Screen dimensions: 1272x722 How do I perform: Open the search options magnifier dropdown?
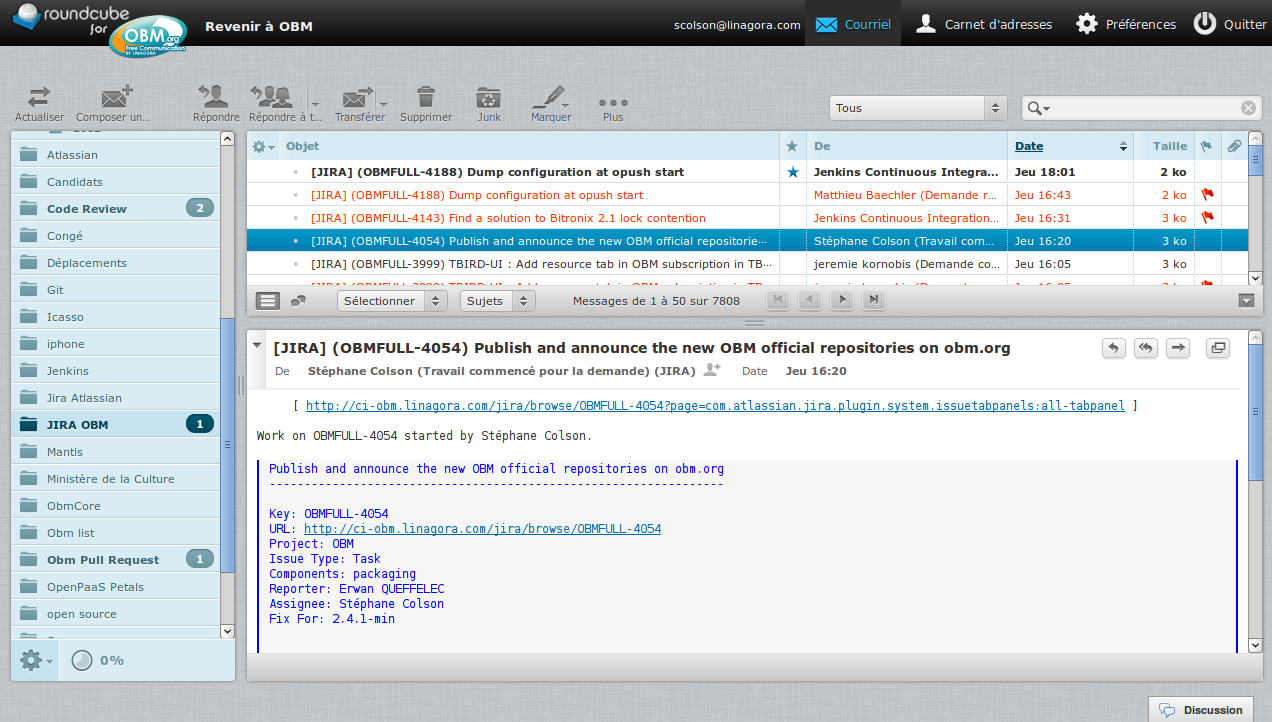[1038, 108]
